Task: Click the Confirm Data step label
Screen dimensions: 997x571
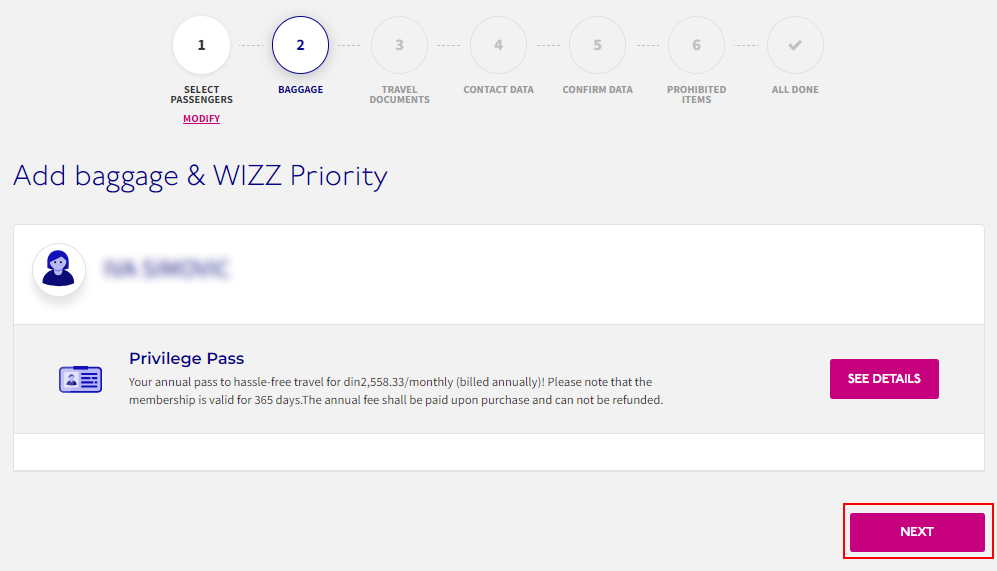Action: 597,90
